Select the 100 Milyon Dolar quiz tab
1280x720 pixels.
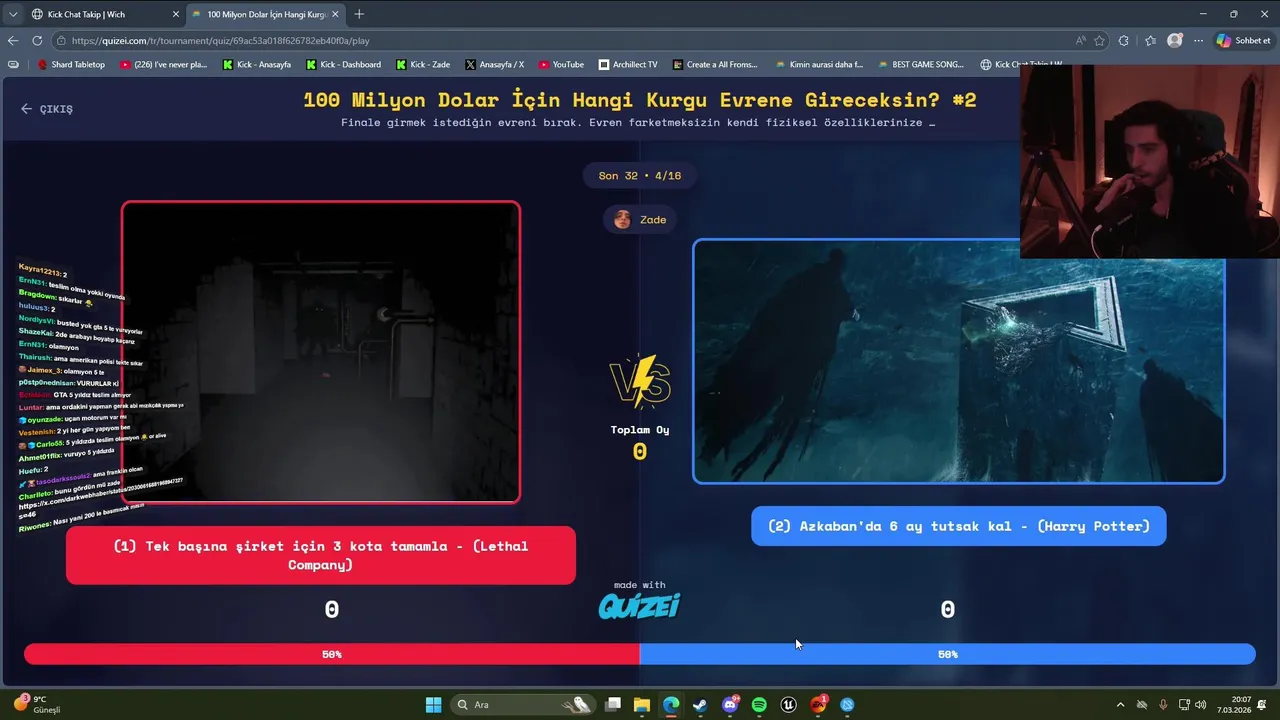265,14
